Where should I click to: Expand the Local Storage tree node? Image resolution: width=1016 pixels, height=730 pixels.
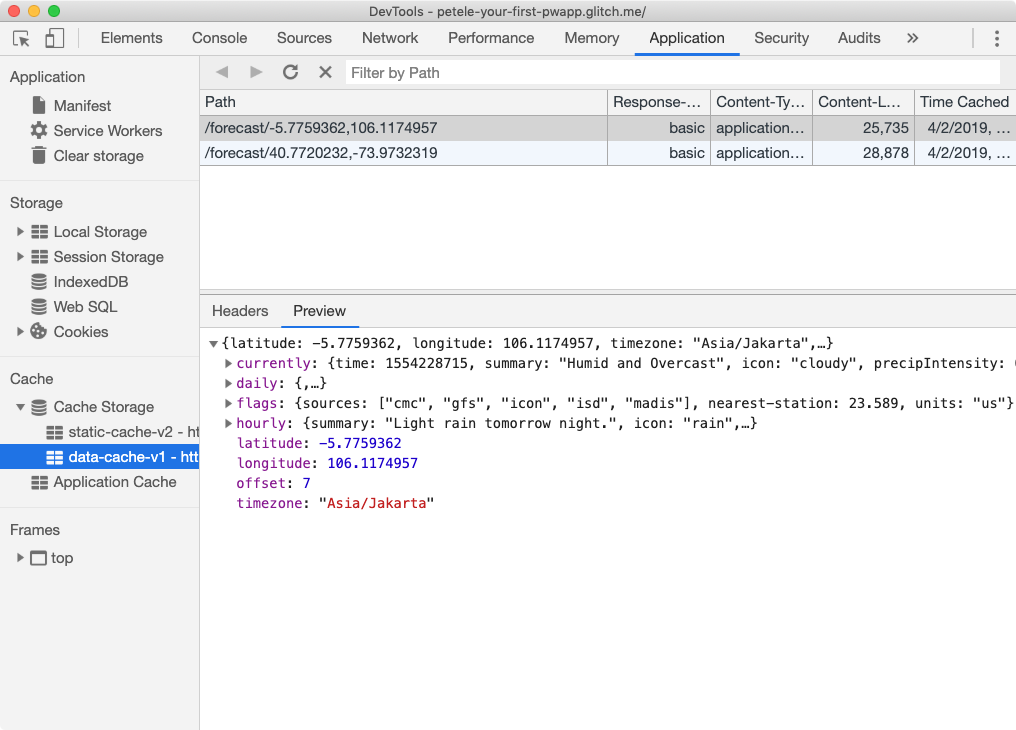pyautogui.click(x=20, y=232)
